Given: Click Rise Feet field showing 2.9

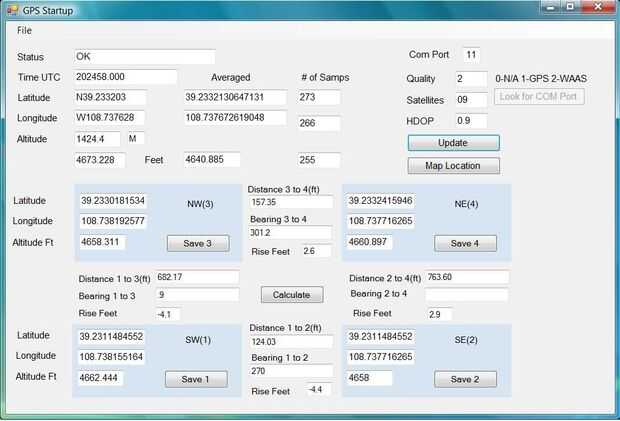Looking at the screenshot, I should pos(439,314).
